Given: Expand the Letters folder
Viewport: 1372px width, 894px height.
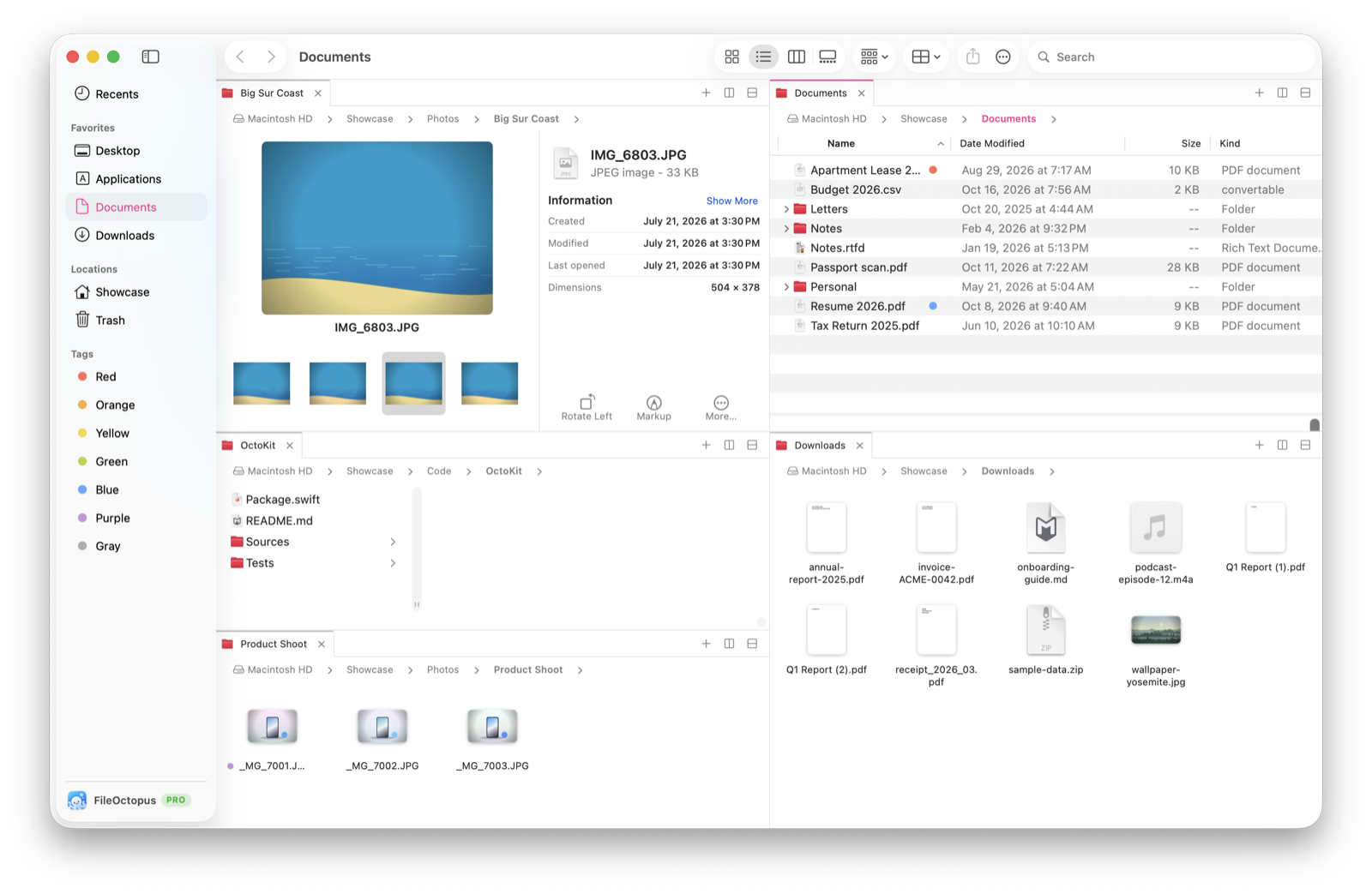Looking at the screenshot, I should [x=785, y=209].
